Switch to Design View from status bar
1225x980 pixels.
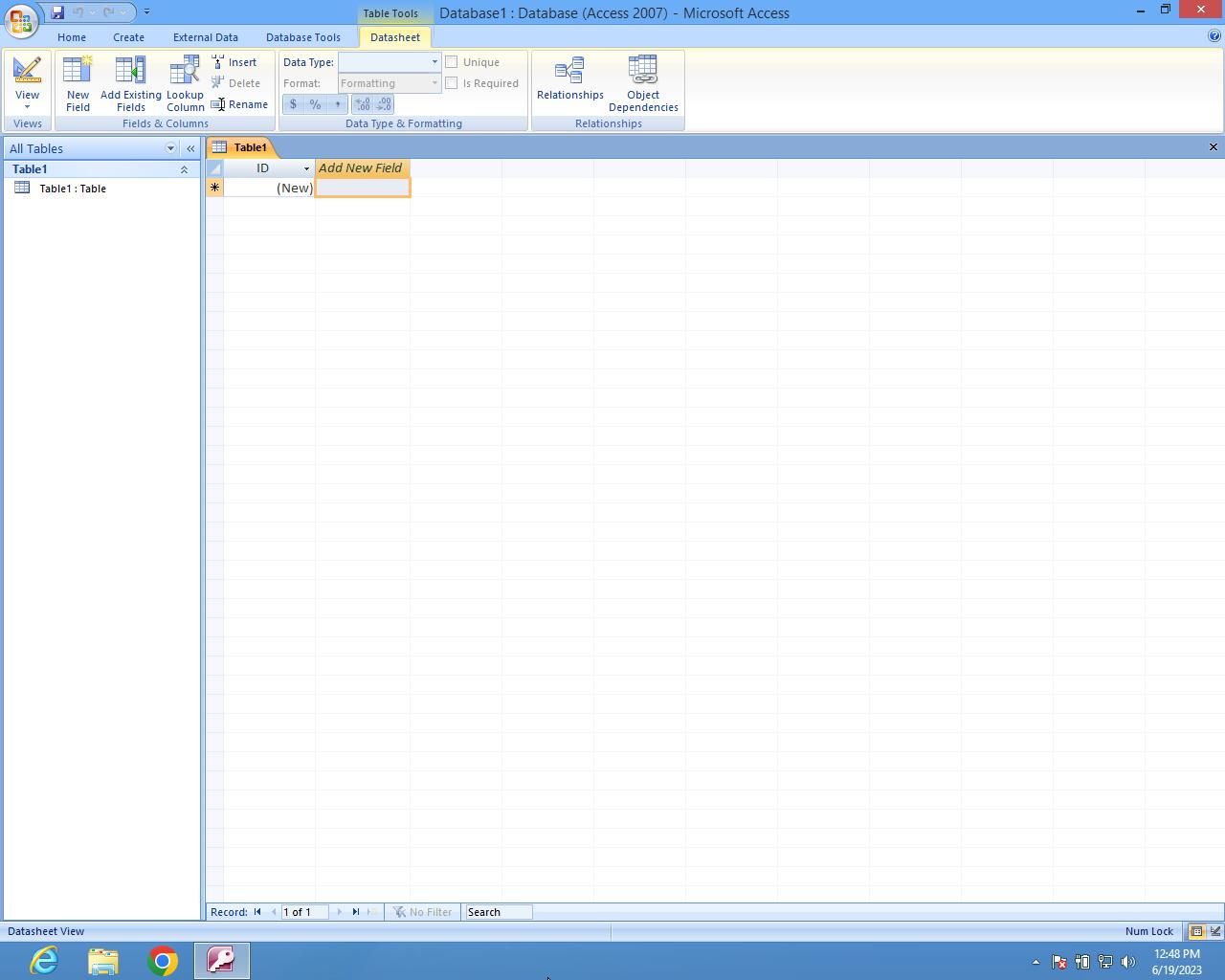tap(1214, 931)
